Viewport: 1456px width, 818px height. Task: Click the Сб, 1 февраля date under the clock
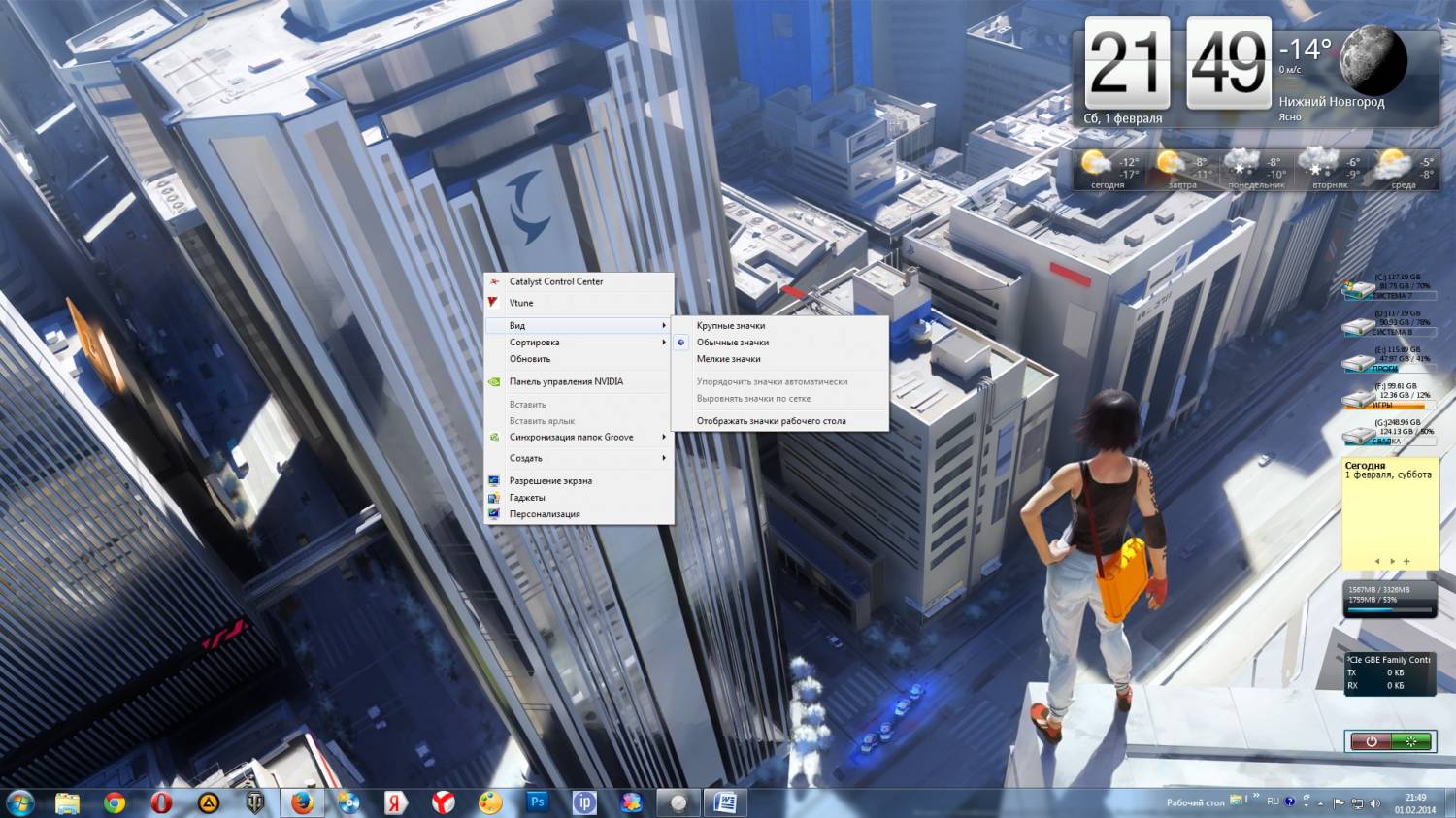[1123, 118]
